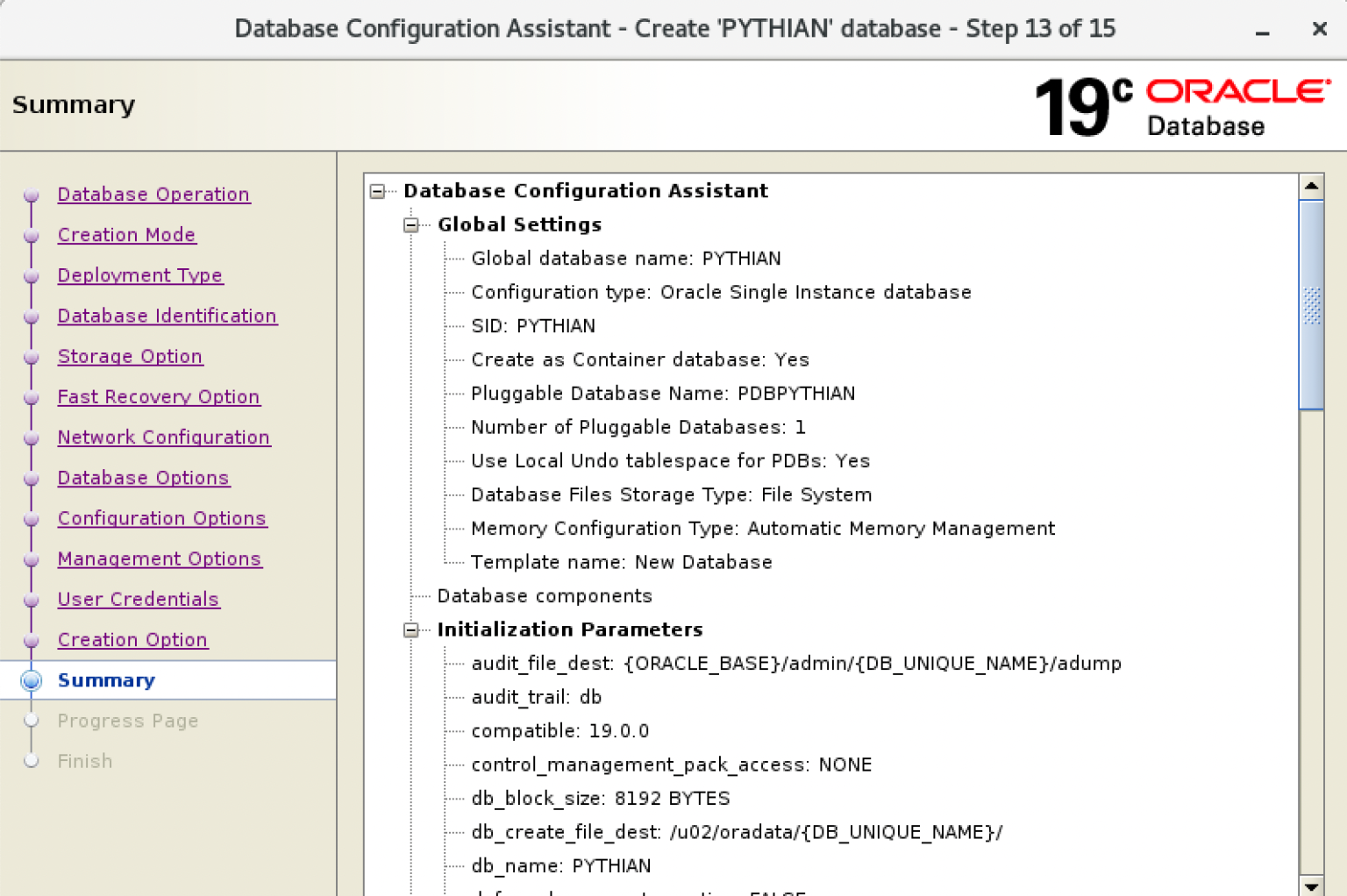Close the Database Configuration Assistant window
This screenshot has height=896, width=1347.
(1319, 29)
